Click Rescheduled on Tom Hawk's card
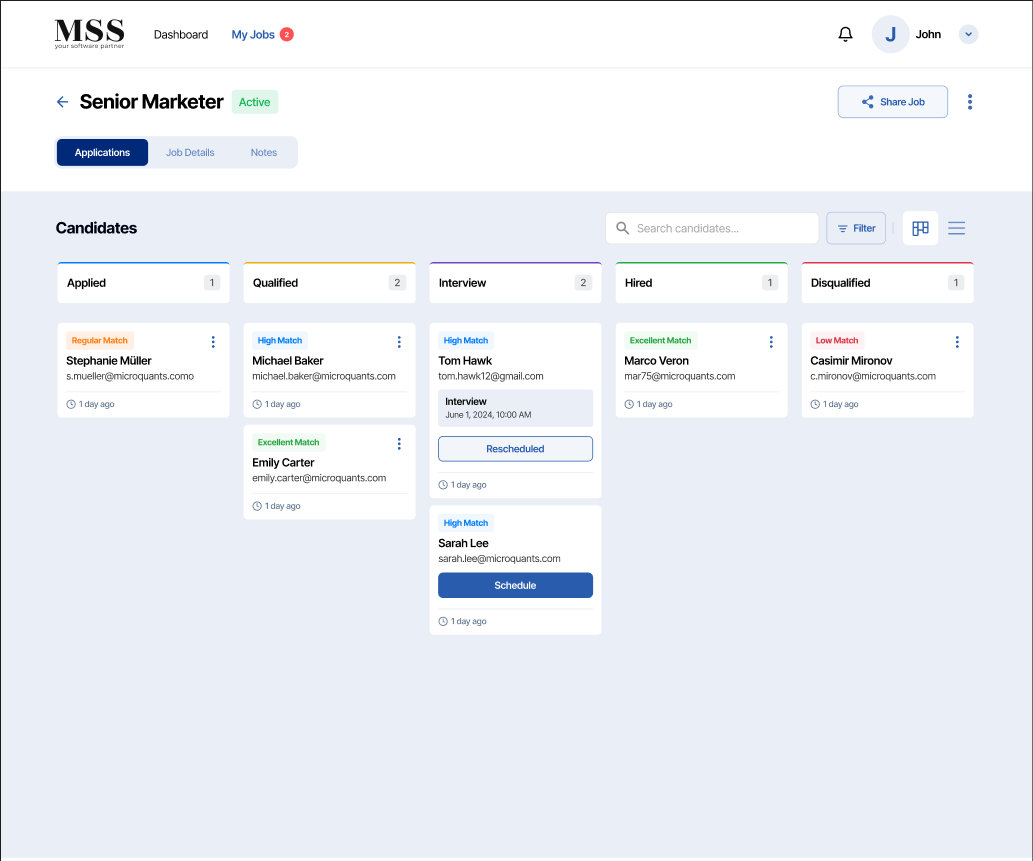 pos(515,448)
